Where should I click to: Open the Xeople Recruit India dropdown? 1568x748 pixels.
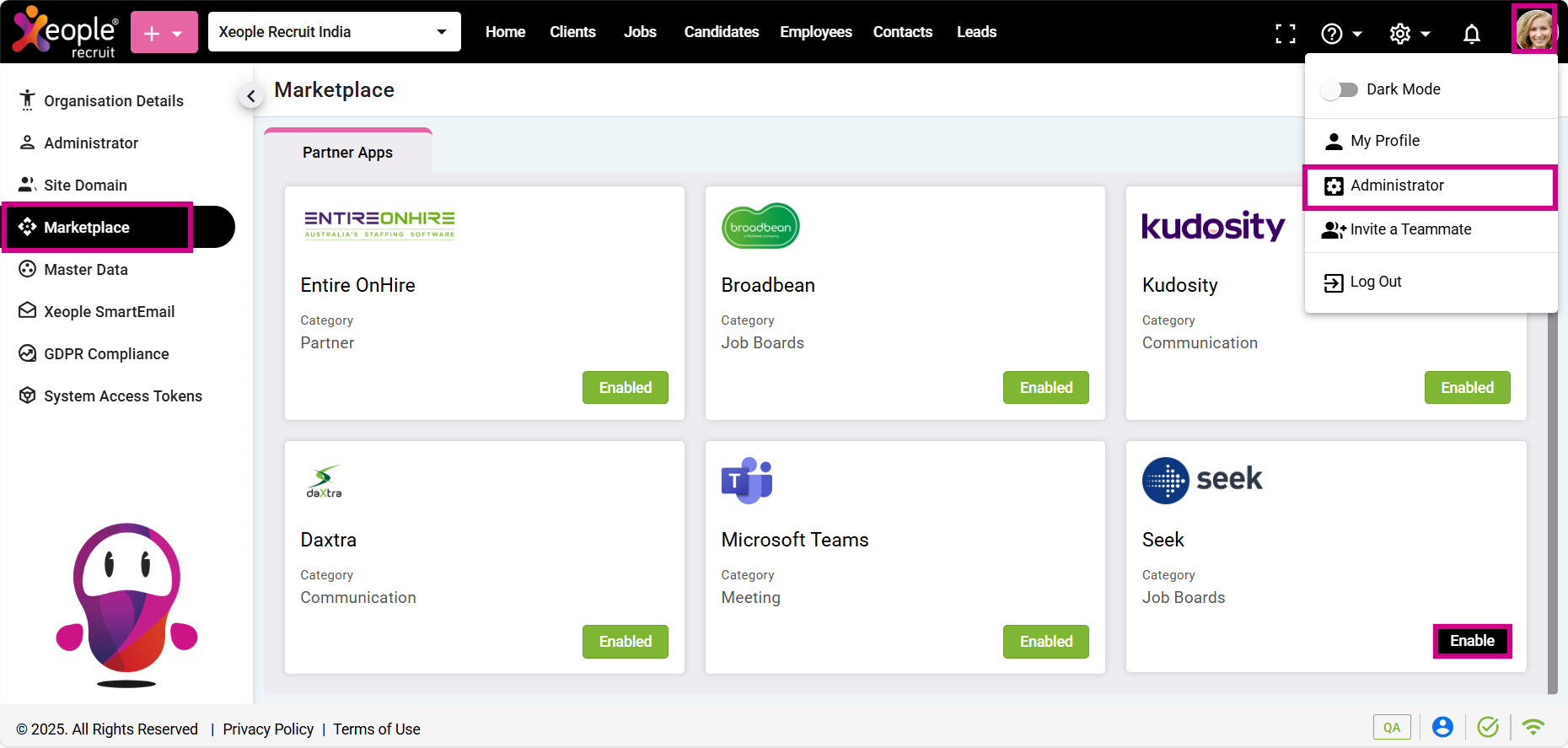(334, 32)
